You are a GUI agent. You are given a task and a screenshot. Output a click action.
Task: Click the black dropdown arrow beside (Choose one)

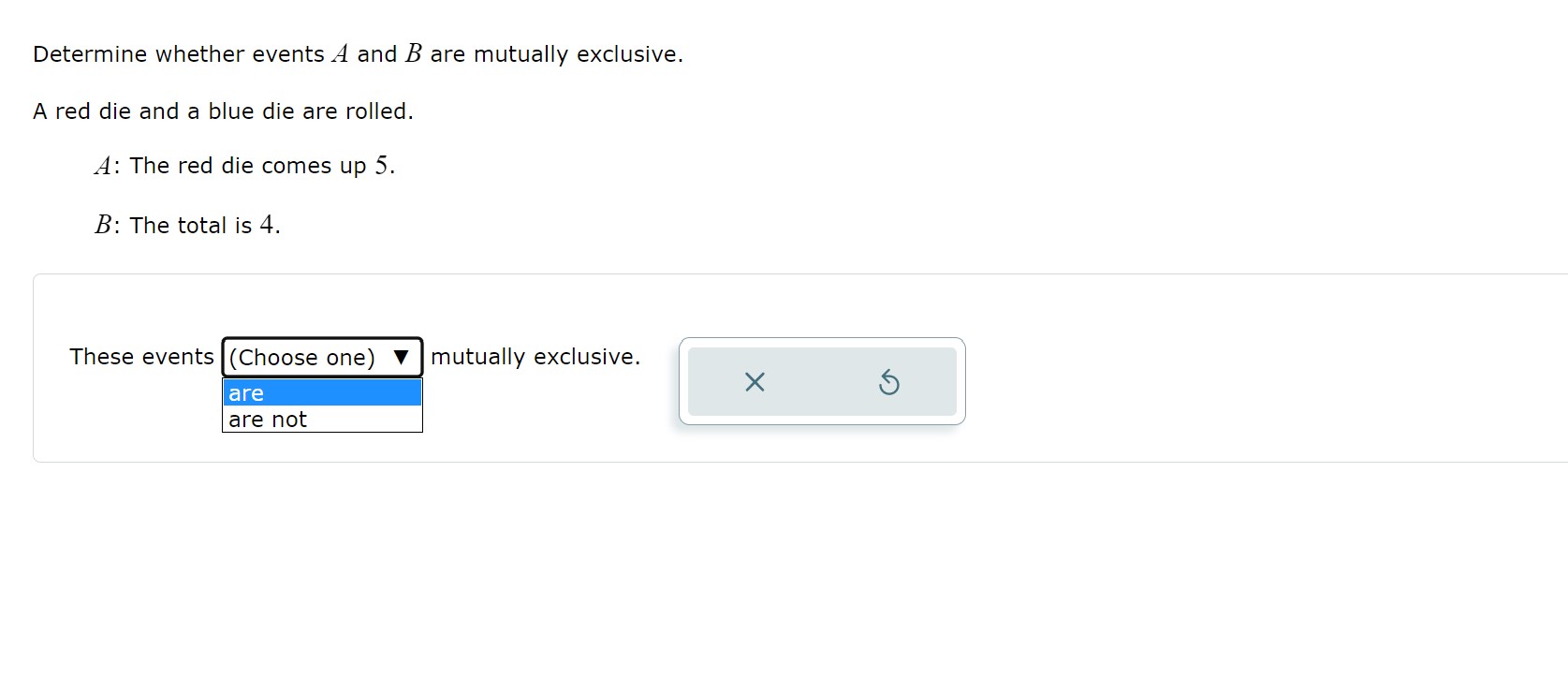[401, 357]
